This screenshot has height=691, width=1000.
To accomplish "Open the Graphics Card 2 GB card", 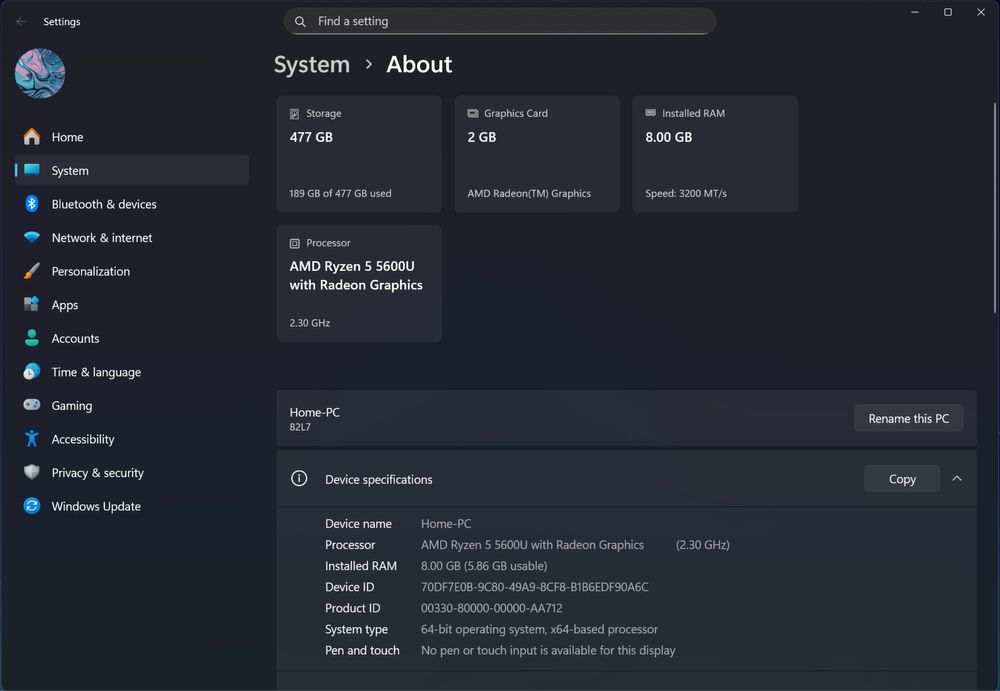I will [537, 154].
